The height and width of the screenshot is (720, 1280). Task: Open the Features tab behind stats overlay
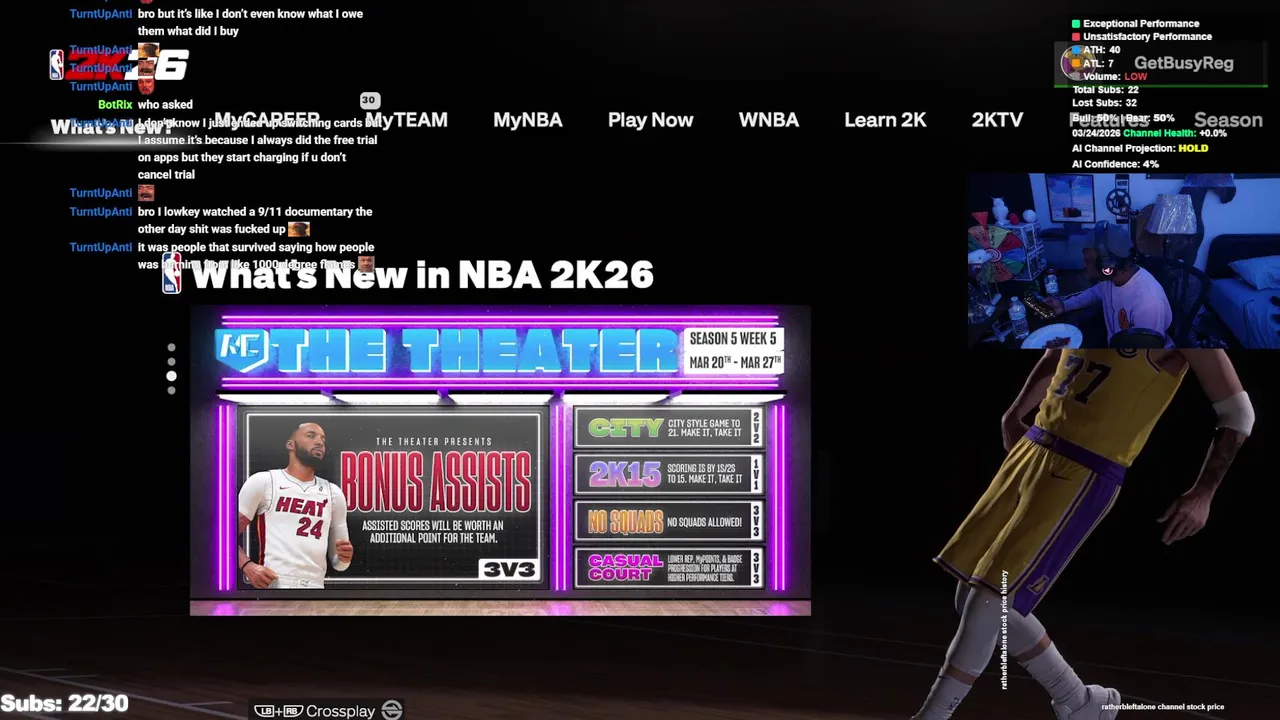(x=1108, y=120)
